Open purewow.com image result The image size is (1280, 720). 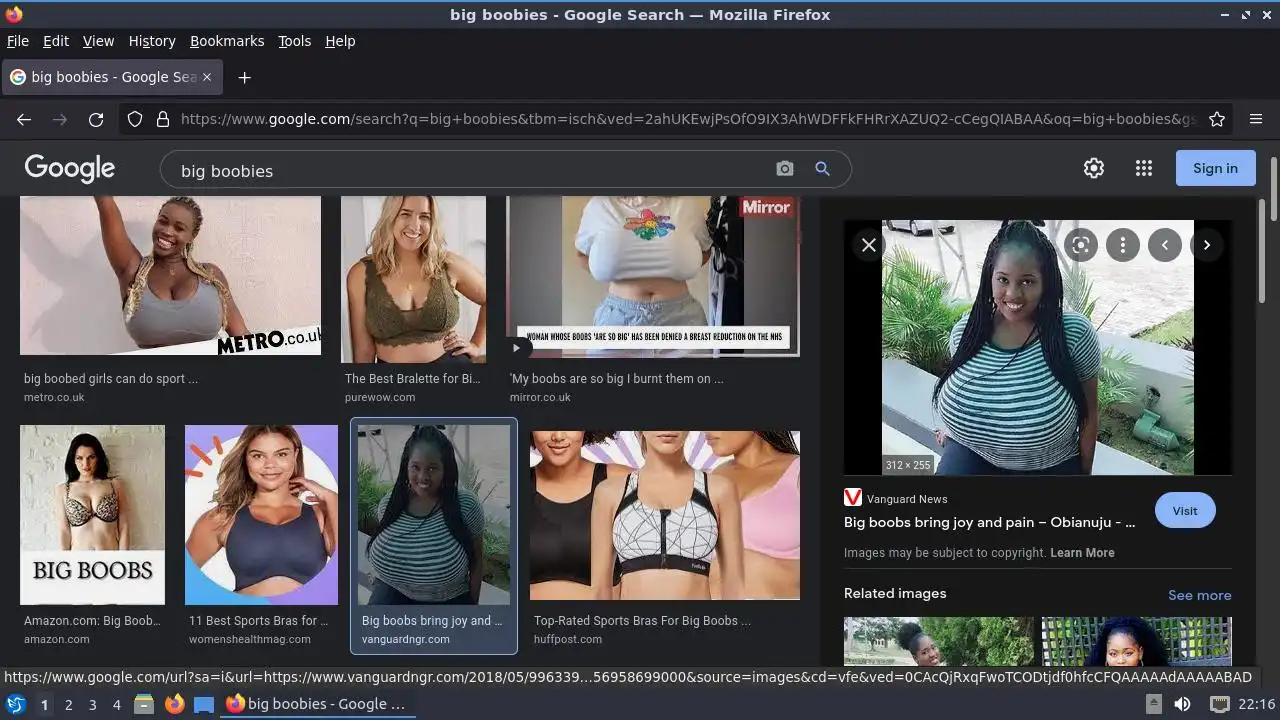click(413, 279)
